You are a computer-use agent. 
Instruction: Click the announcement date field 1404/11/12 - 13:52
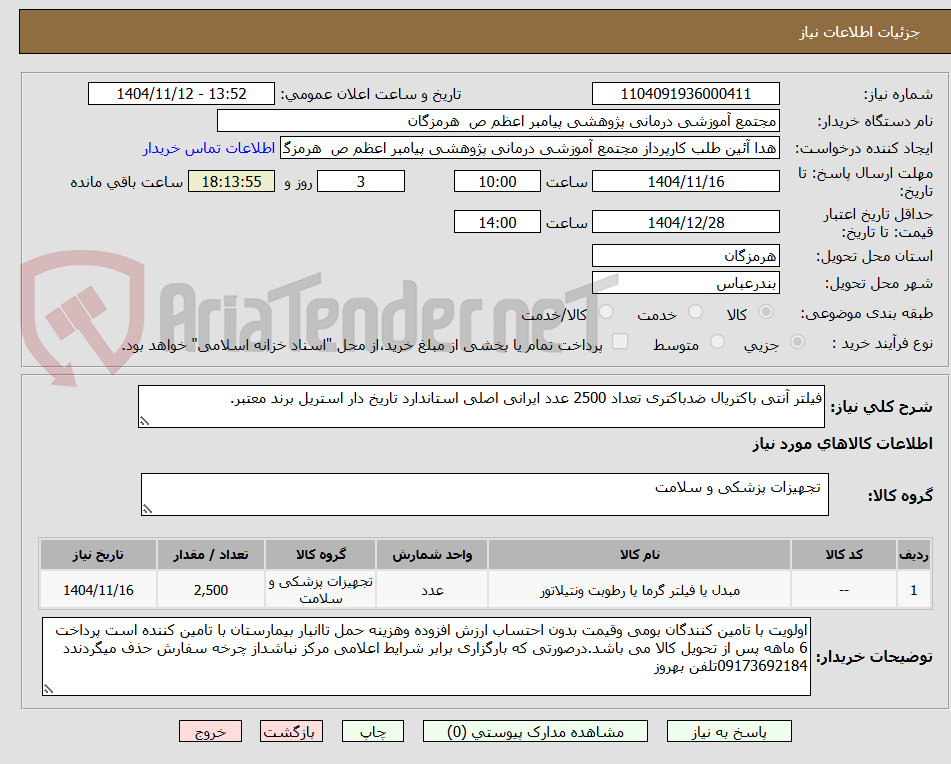point(181,94)
